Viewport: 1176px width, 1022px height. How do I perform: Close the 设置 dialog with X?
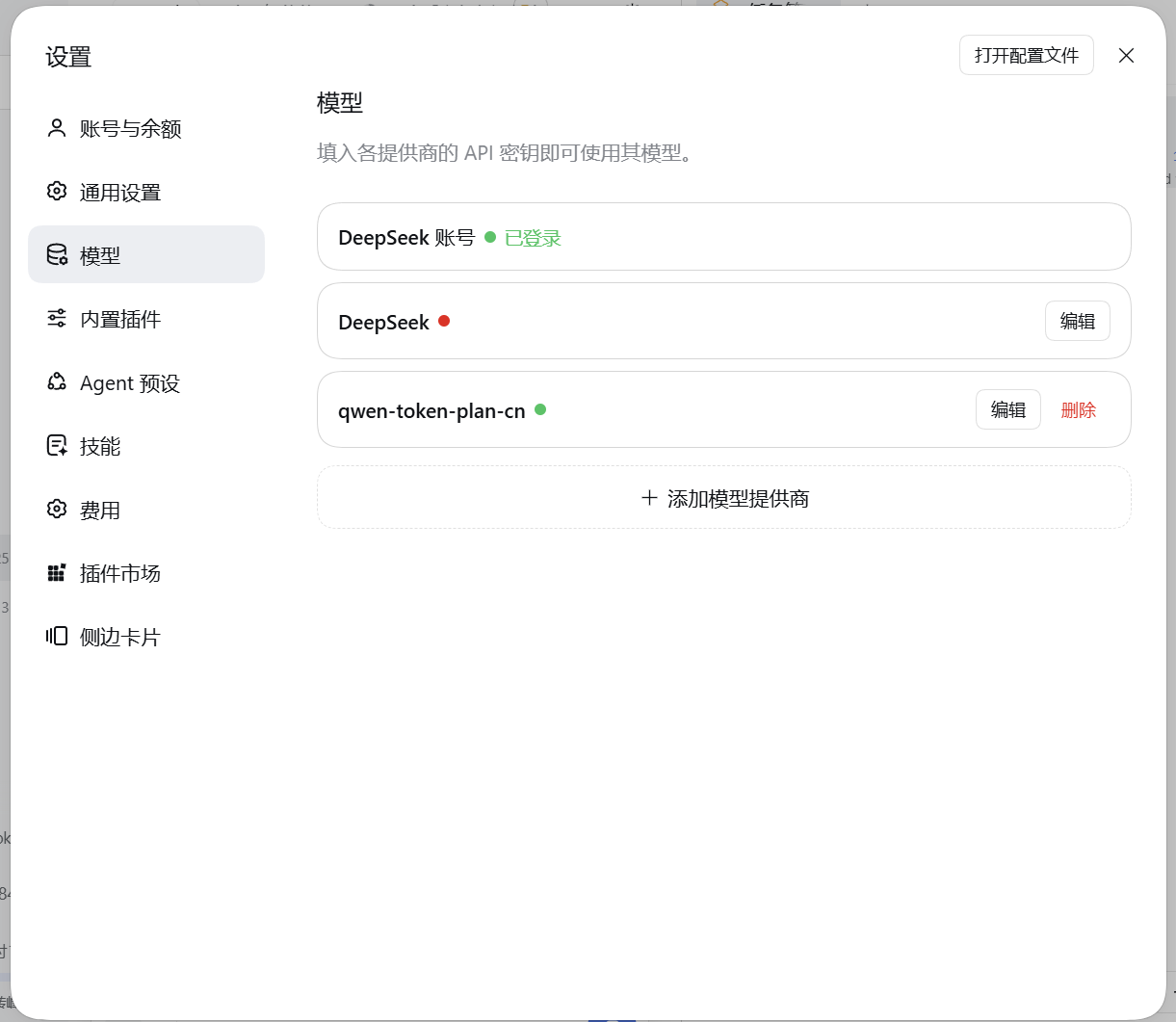point(1126,56)
